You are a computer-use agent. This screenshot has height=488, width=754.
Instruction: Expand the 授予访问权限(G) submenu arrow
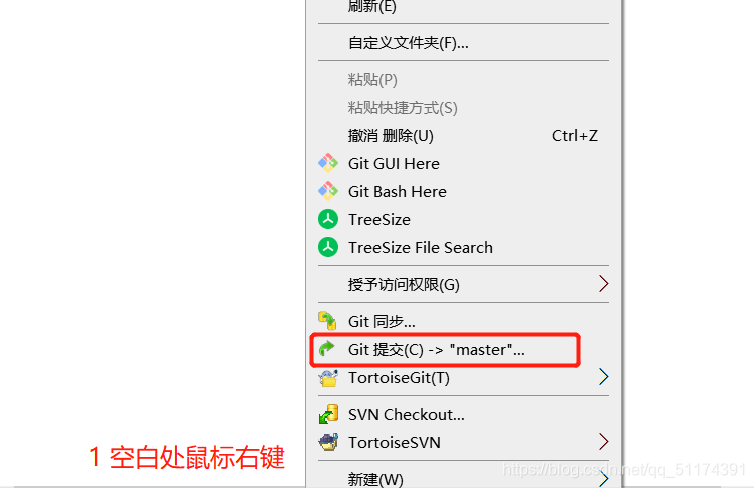[x=603, y=284]
